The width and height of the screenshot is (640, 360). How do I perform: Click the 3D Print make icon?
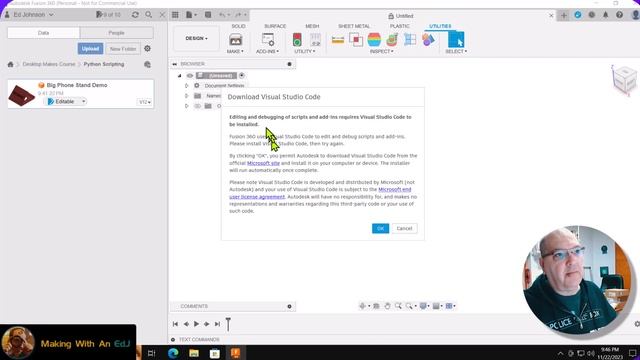(x=236, y=40)
